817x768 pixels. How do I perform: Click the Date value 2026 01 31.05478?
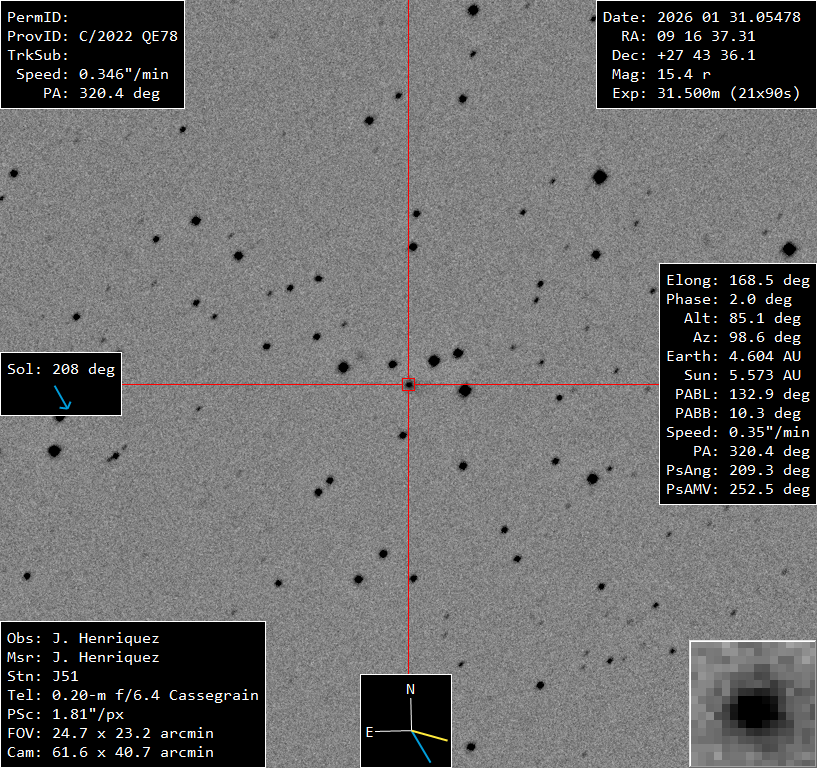coord(729,18)
